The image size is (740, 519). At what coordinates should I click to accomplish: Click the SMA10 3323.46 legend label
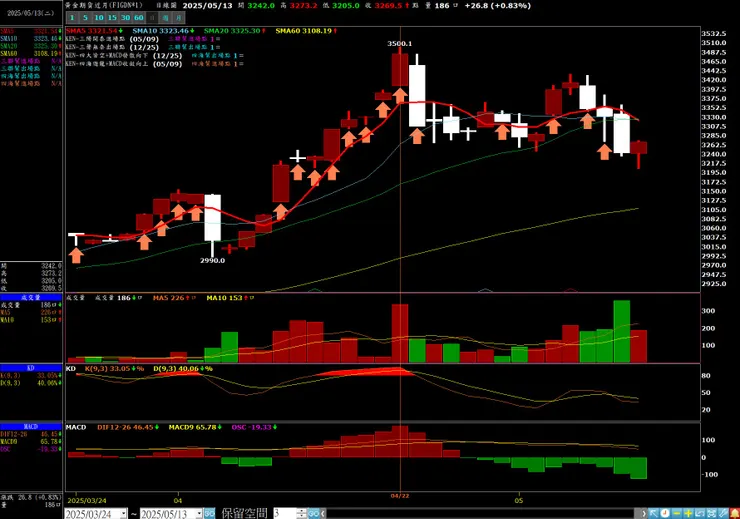[x=163, y=31]
